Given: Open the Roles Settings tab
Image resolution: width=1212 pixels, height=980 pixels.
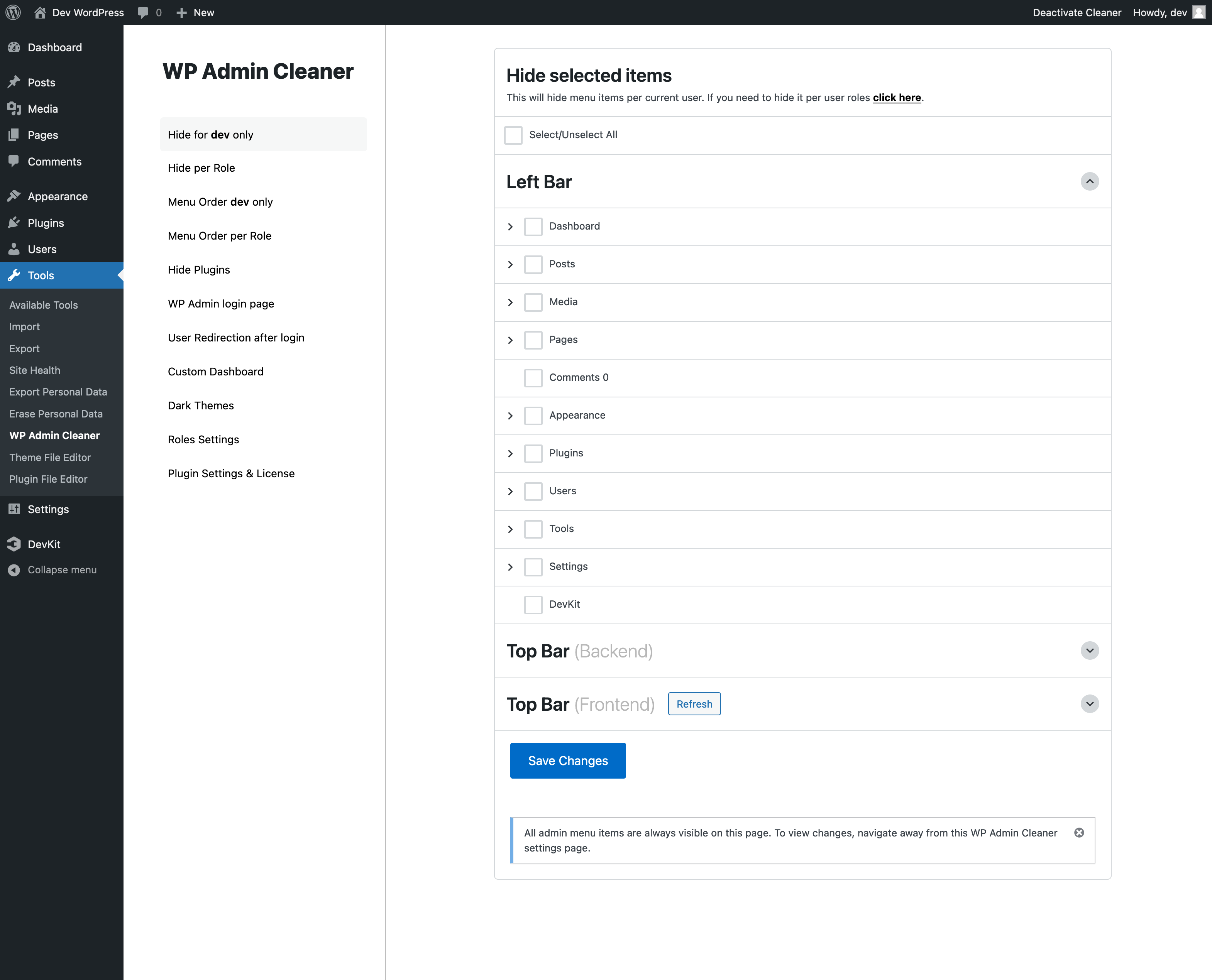Looking at the screenshot, I should pos(263,439).
